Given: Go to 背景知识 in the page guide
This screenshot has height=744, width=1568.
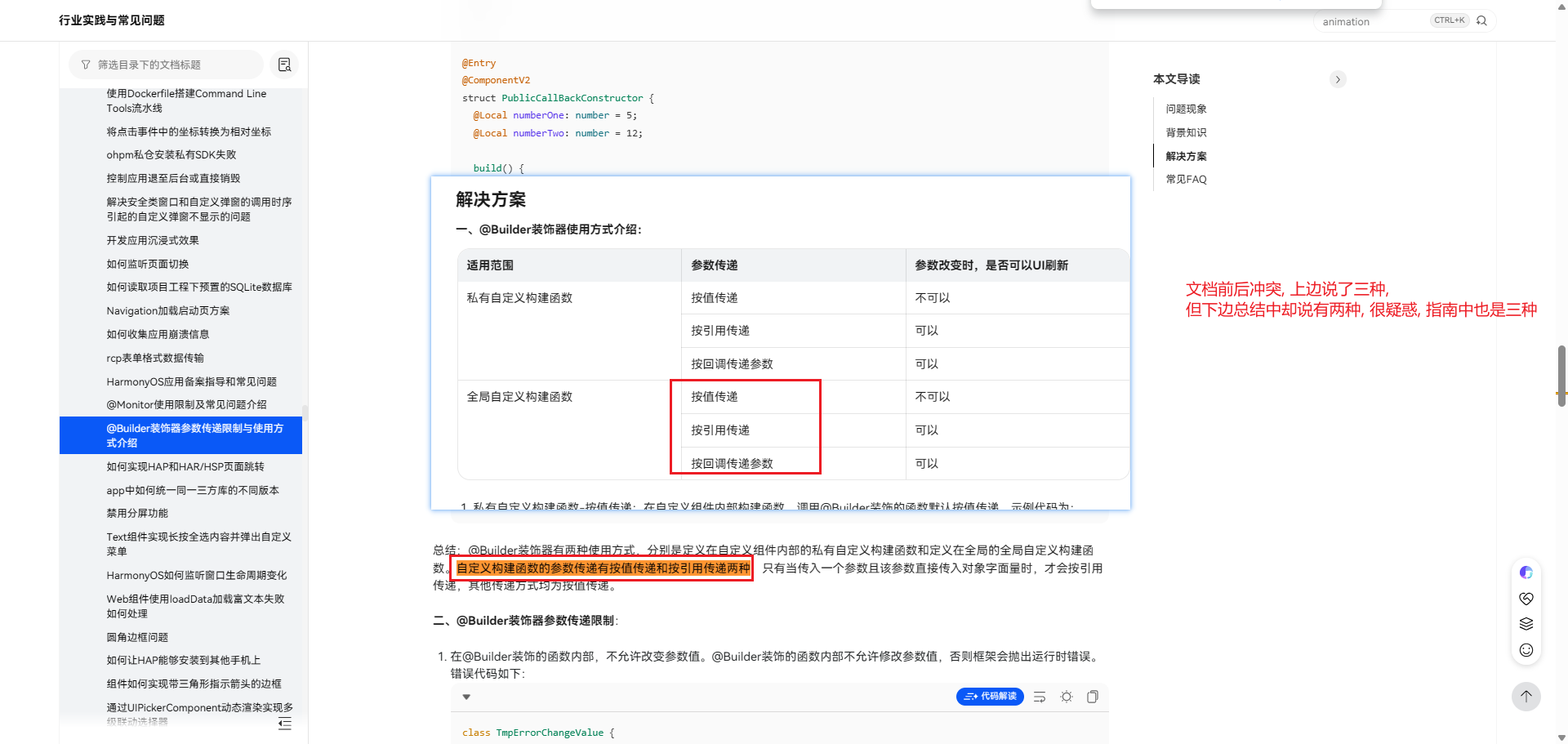Looking at the screenshot, I should point(1186,132).
